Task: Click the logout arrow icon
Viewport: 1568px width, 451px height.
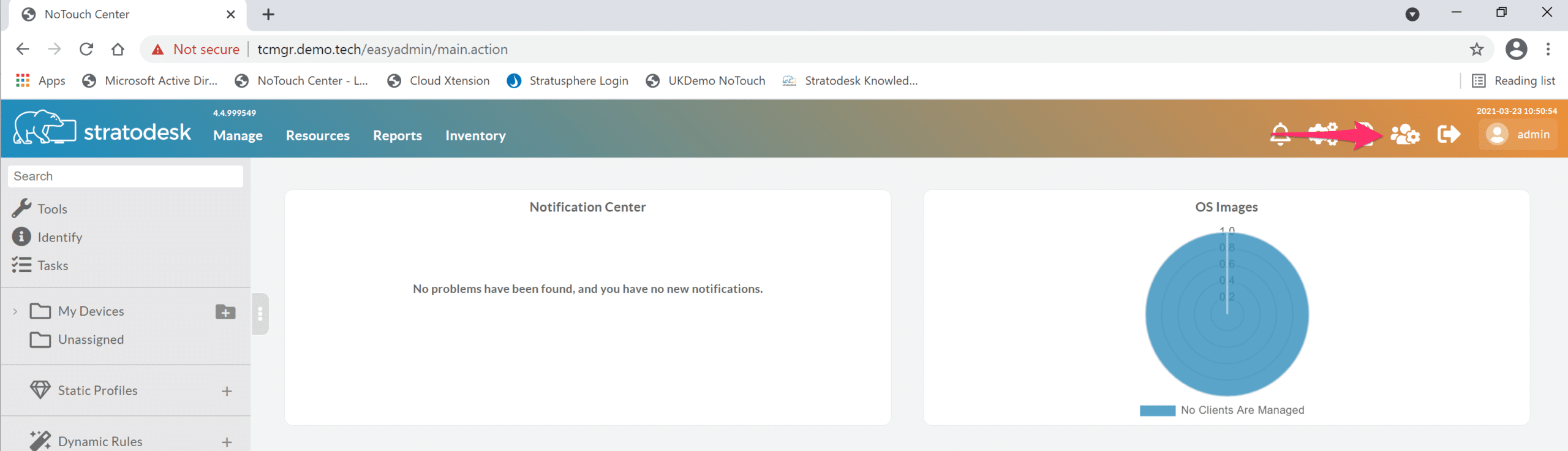Action: pyautogui.click(x=1449, y=134)
